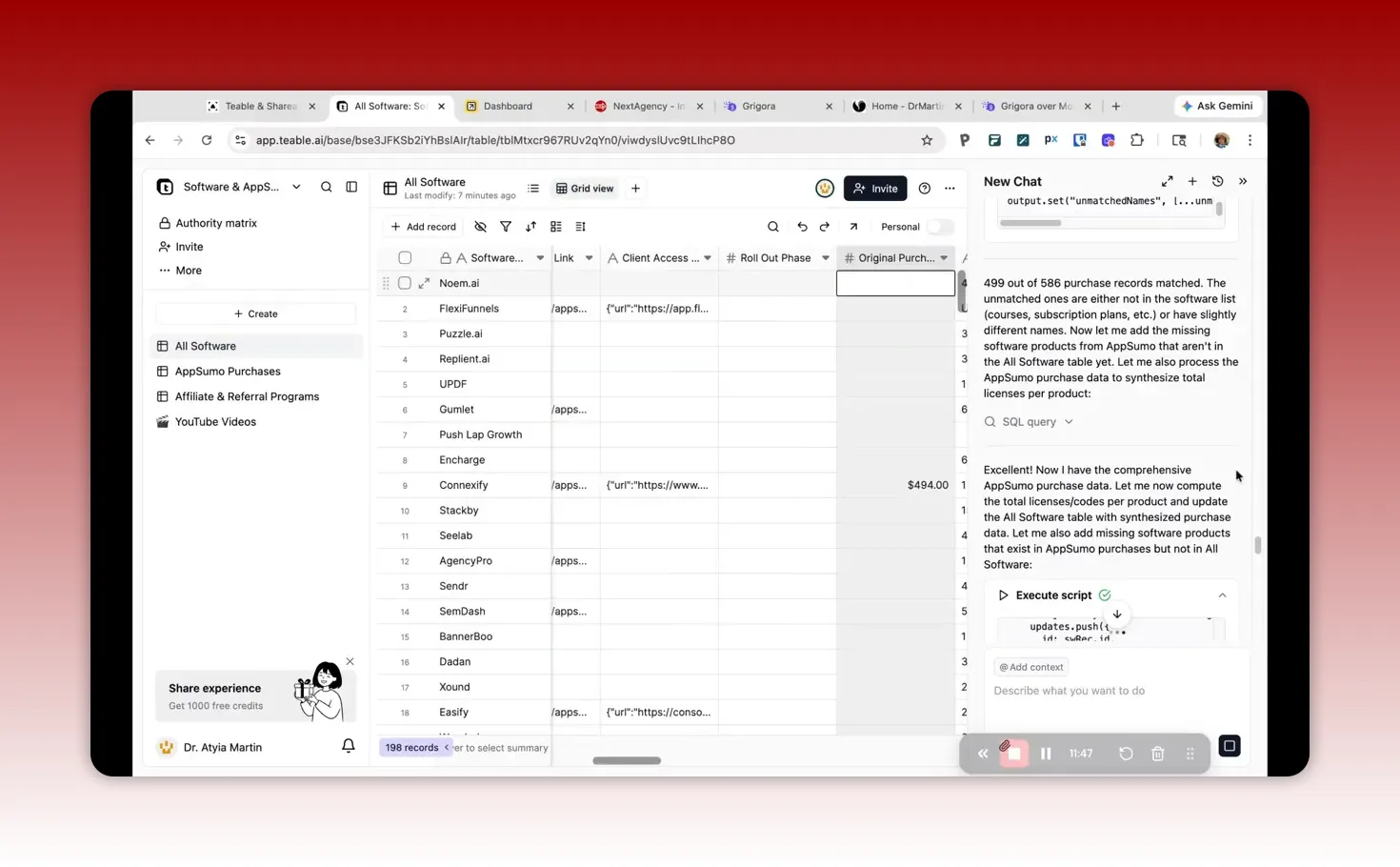
Task: Click the view list icon beside All Software title
Action: click(x=533, y=189)
